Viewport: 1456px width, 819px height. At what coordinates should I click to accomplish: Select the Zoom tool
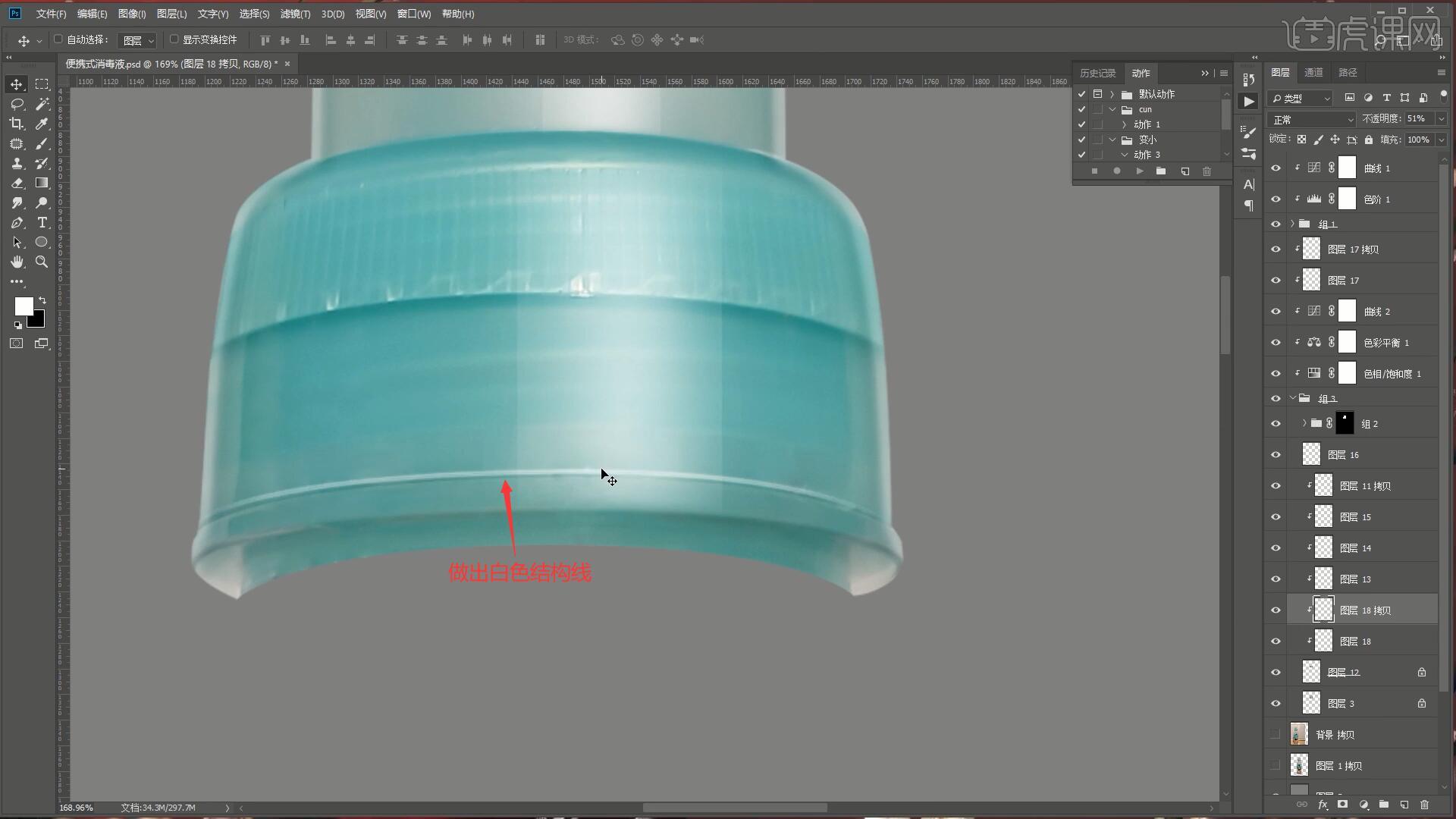click(x=42, y=262)
